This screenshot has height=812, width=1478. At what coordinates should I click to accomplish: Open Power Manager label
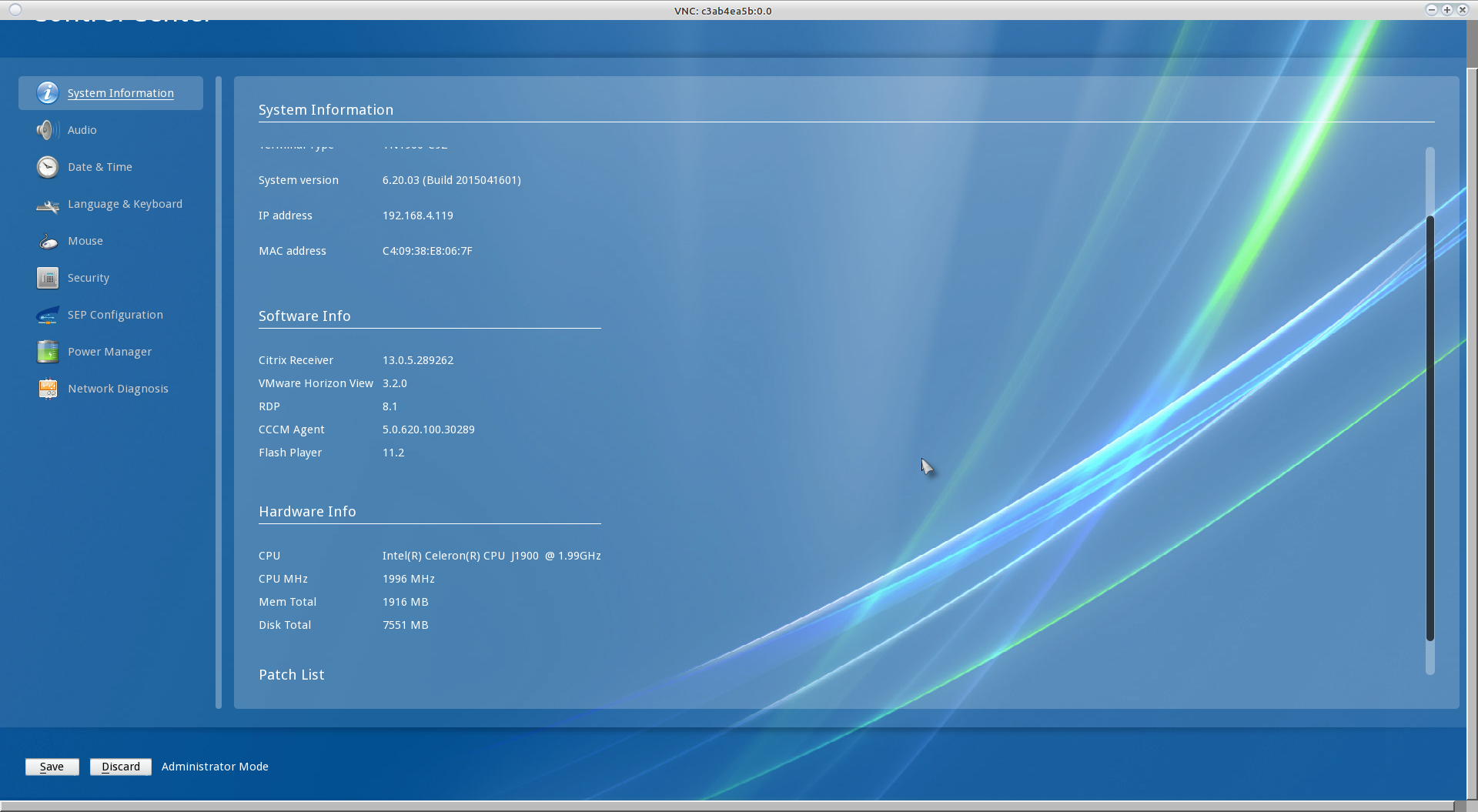(x=110, y=352)
